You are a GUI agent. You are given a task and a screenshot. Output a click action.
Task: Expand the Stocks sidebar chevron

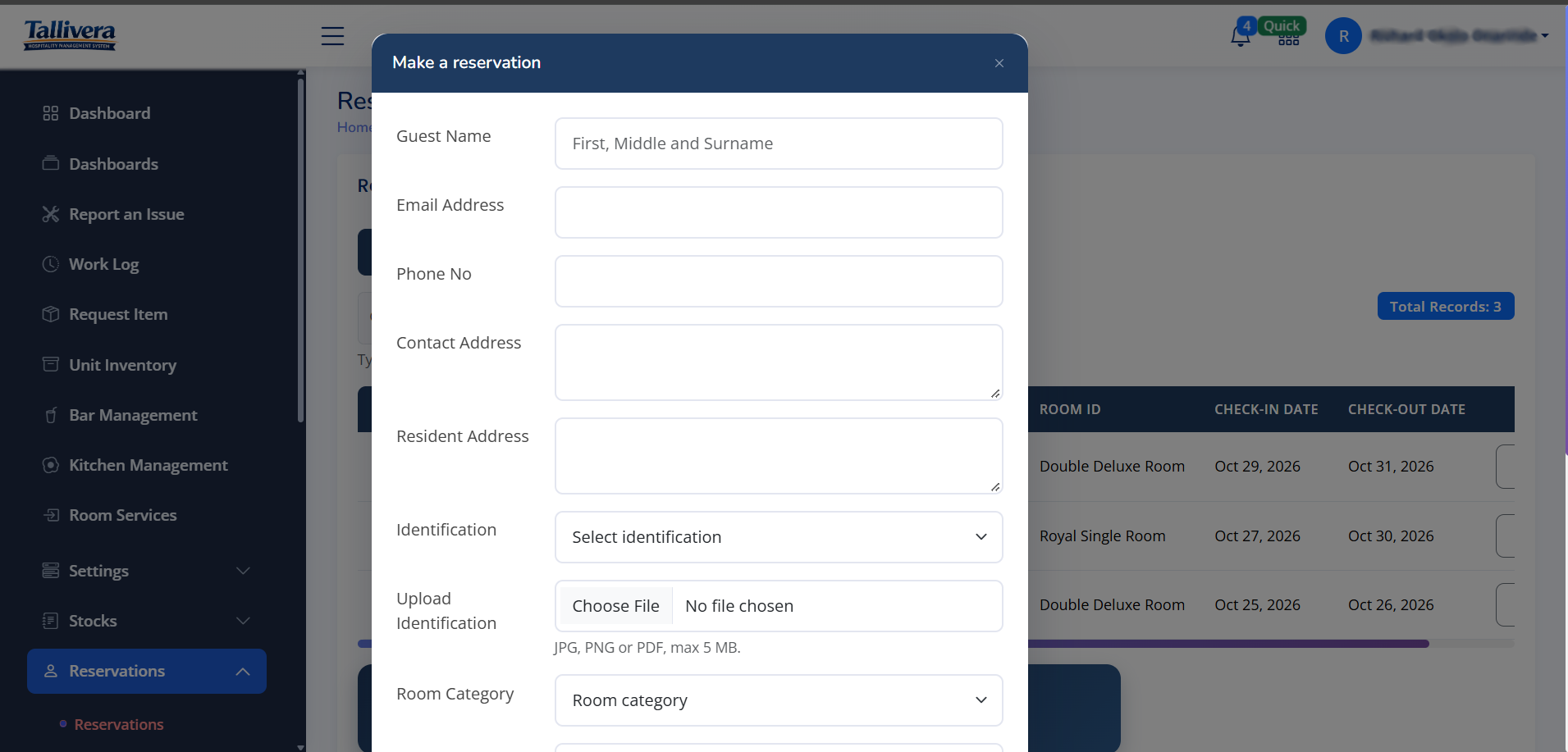(x=243, y=621)
